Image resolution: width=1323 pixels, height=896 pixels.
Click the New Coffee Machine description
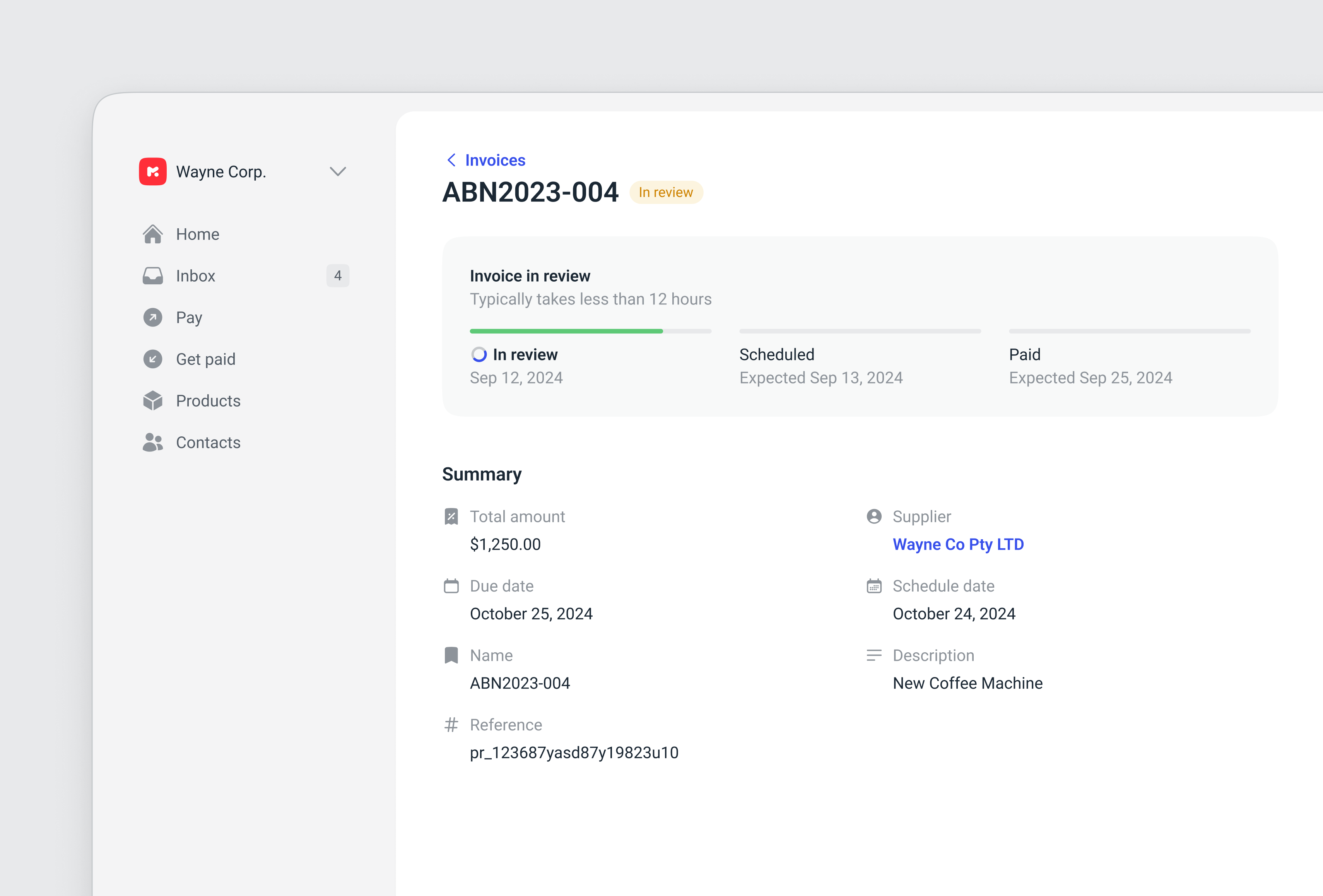click(x=968, y=683)
